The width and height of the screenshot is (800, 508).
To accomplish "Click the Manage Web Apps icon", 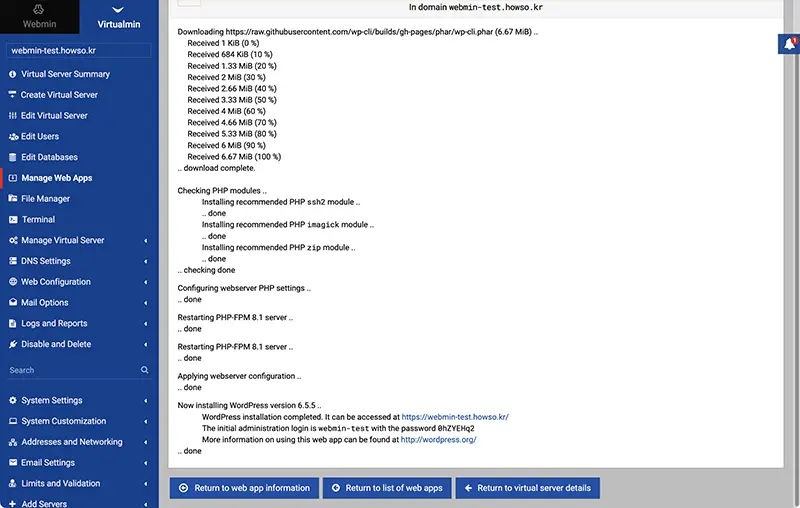I will pyautogui.click(x=13, y=178).
